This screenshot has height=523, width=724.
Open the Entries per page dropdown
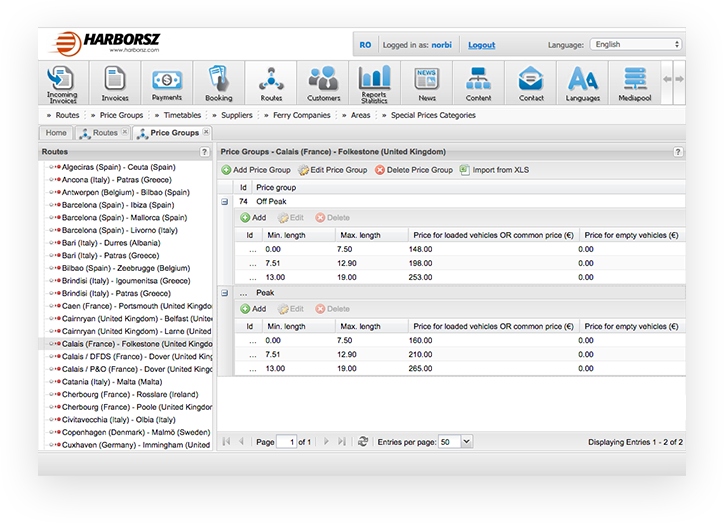(x=455, y=441)
